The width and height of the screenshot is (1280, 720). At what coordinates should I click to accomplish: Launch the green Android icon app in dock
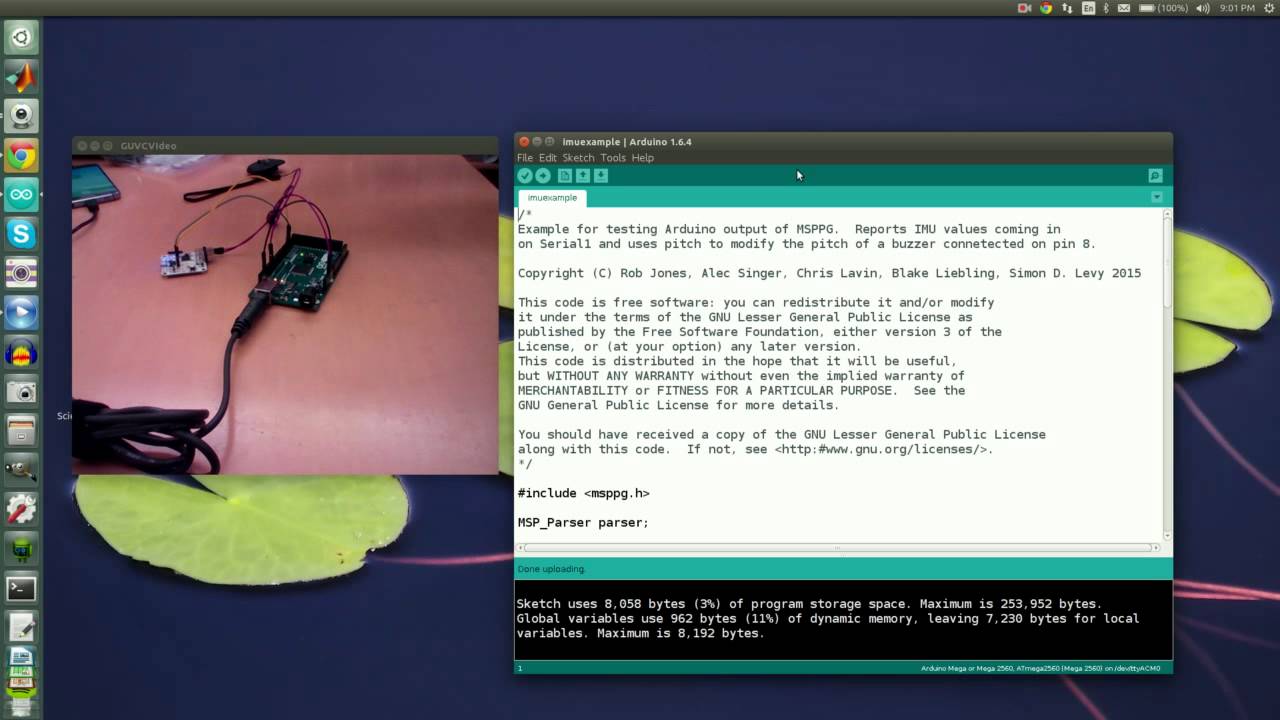tap(21, 548)
